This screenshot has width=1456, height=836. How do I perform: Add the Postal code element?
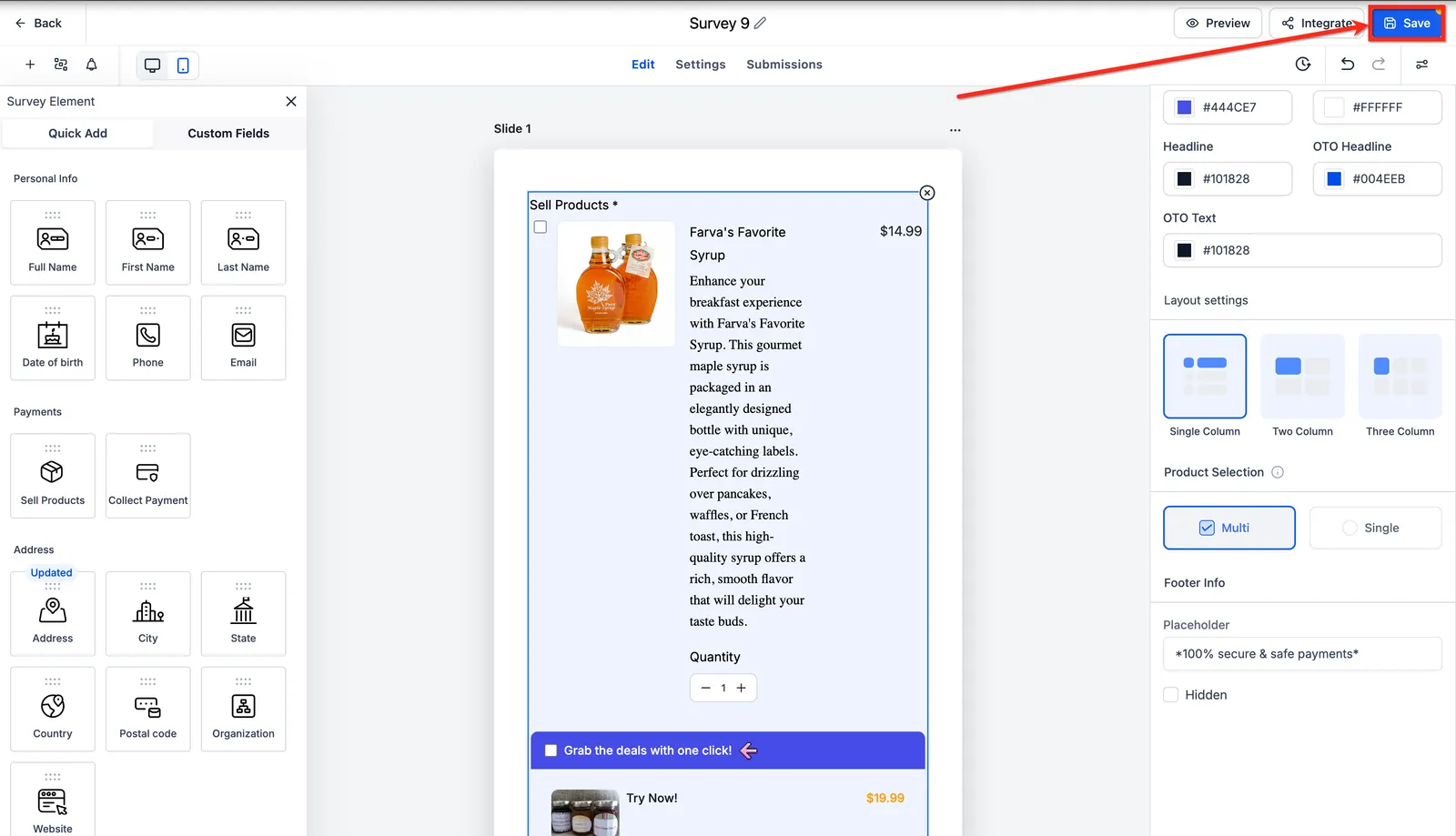[148, 710]
